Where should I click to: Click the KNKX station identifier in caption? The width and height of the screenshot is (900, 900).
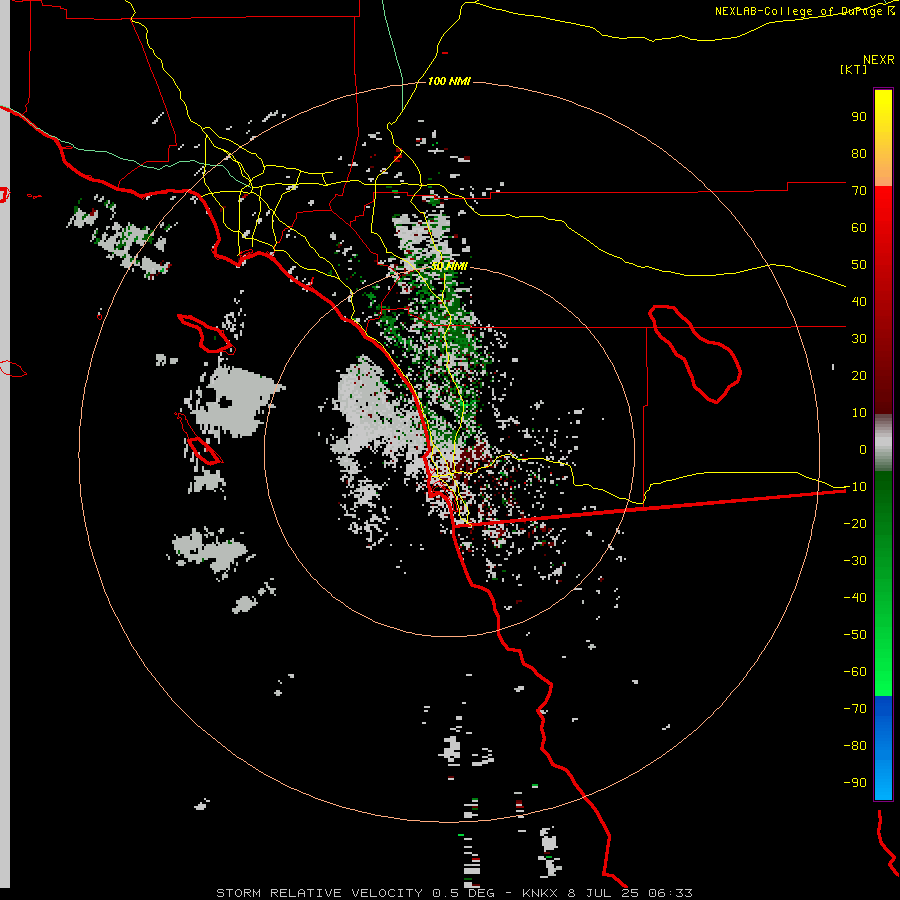[541, 893]
